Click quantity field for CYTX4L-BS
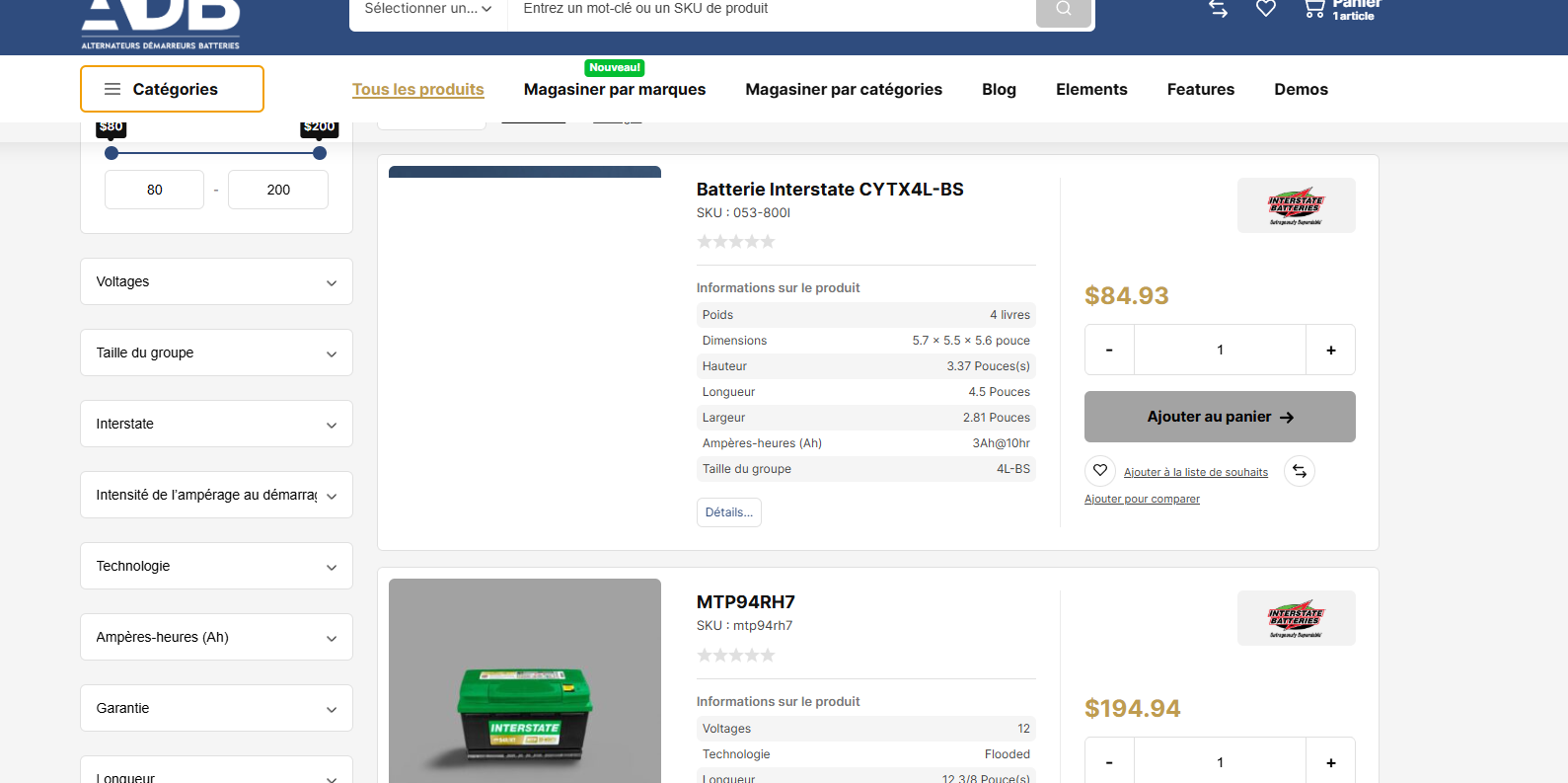Image resolution: width=1568 pixels, height=783 pixels. pyautogui.click(x=1220, y=350)
